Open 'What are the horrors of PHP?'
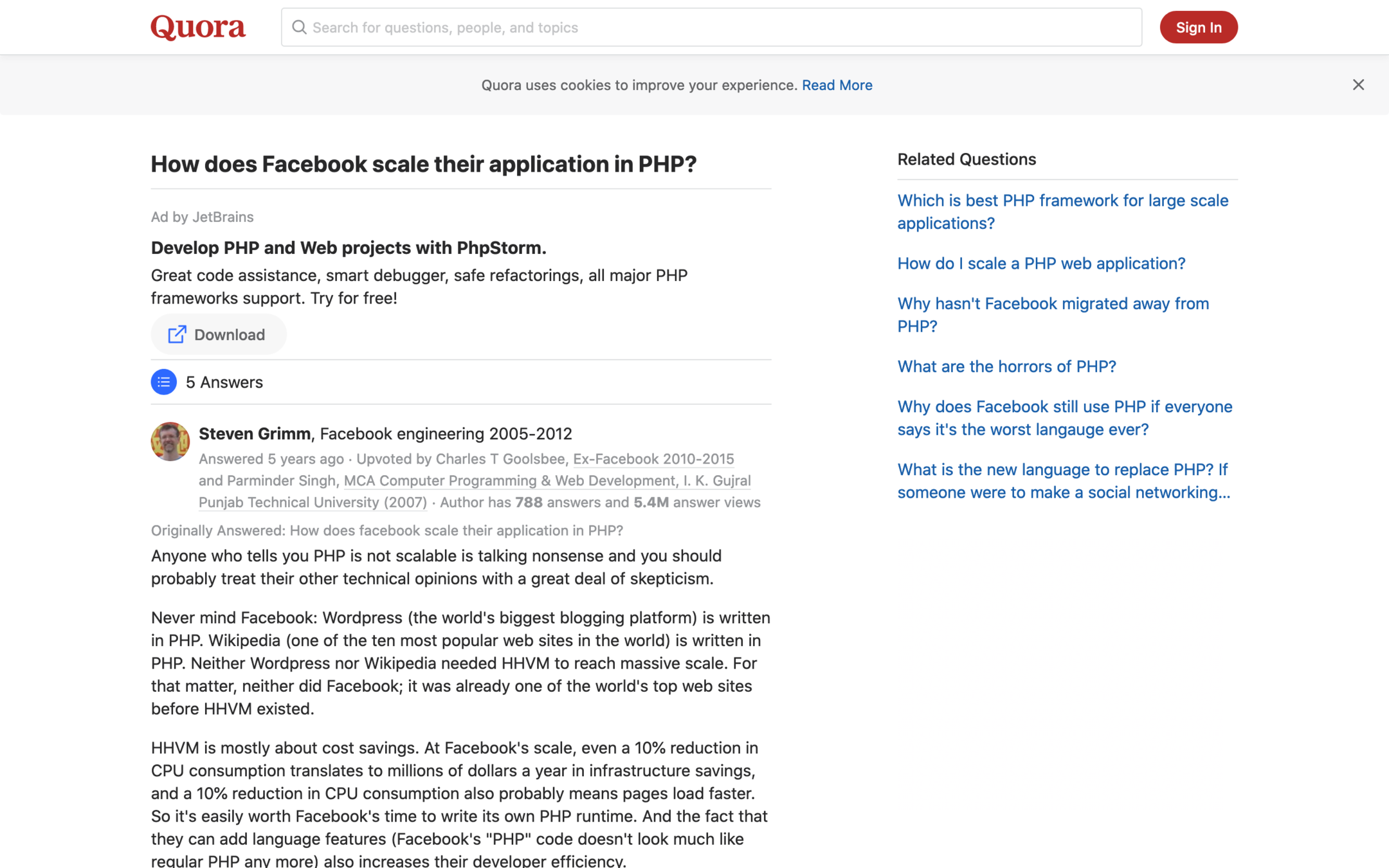Screen dimensions: 1389x868 (1006, 366)
